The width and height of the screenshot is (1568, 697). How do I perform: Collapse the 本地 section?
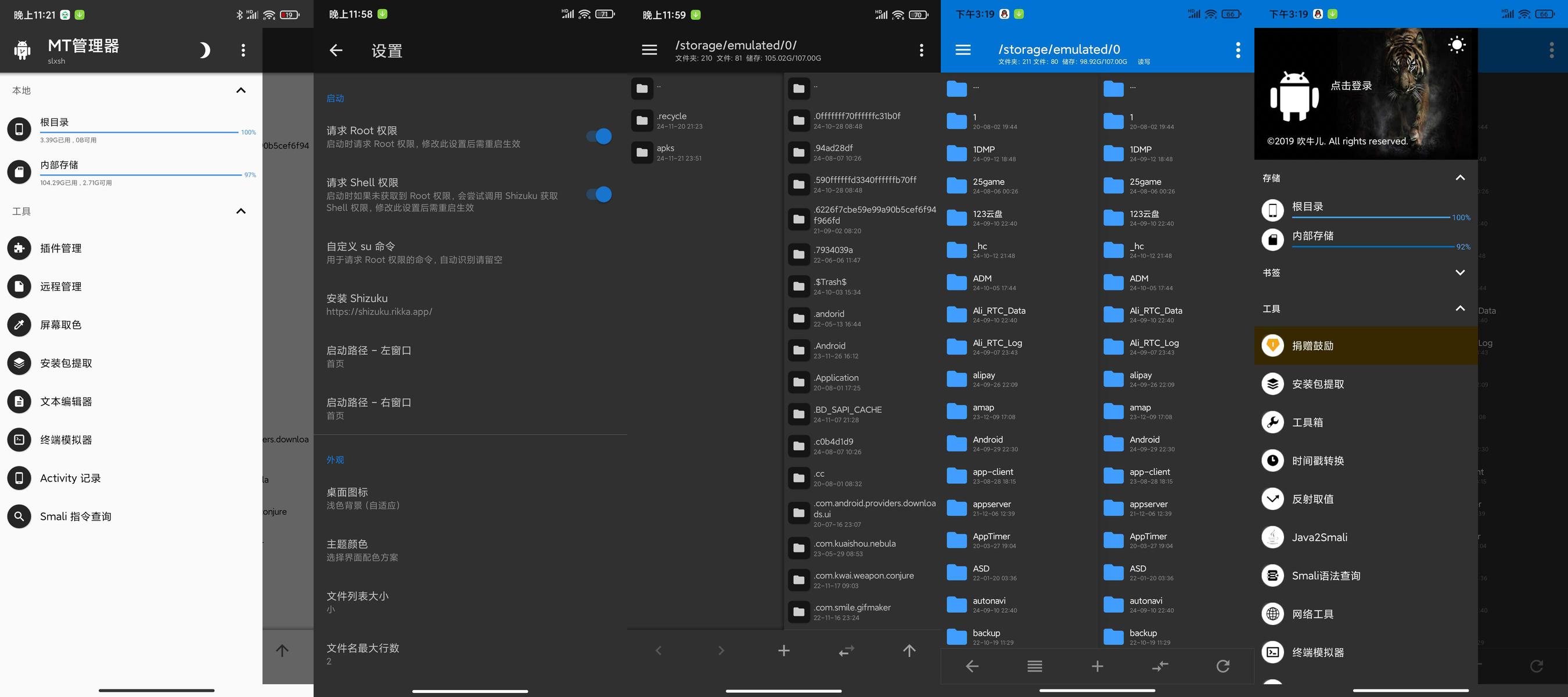tap(241, 90)
